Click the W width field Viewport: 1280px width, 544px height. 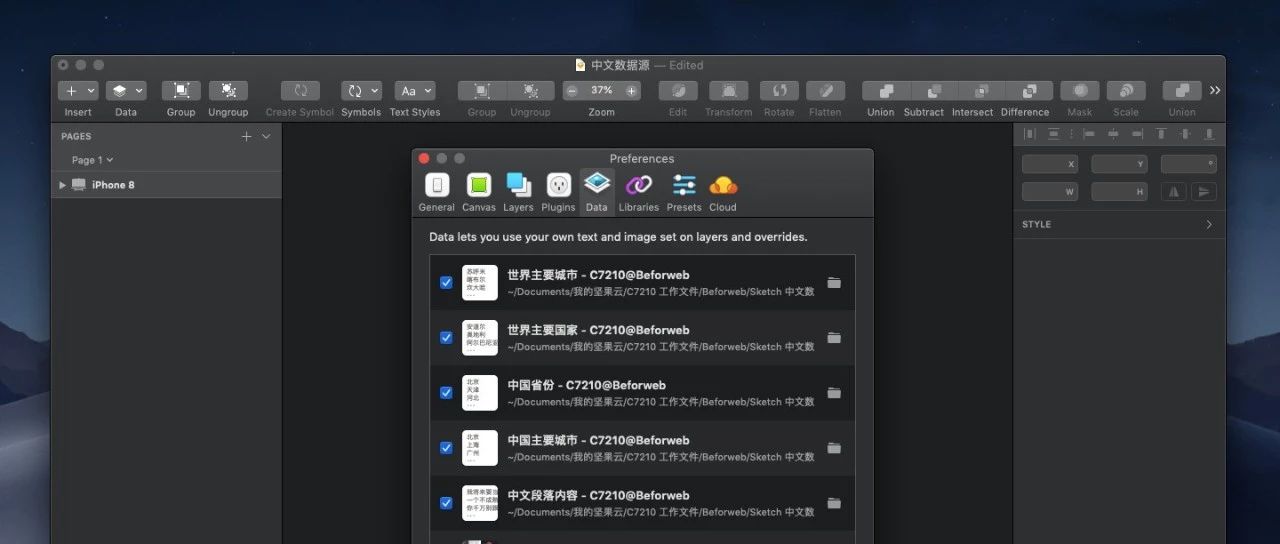pyautogui.click(x=1050, y=192)
